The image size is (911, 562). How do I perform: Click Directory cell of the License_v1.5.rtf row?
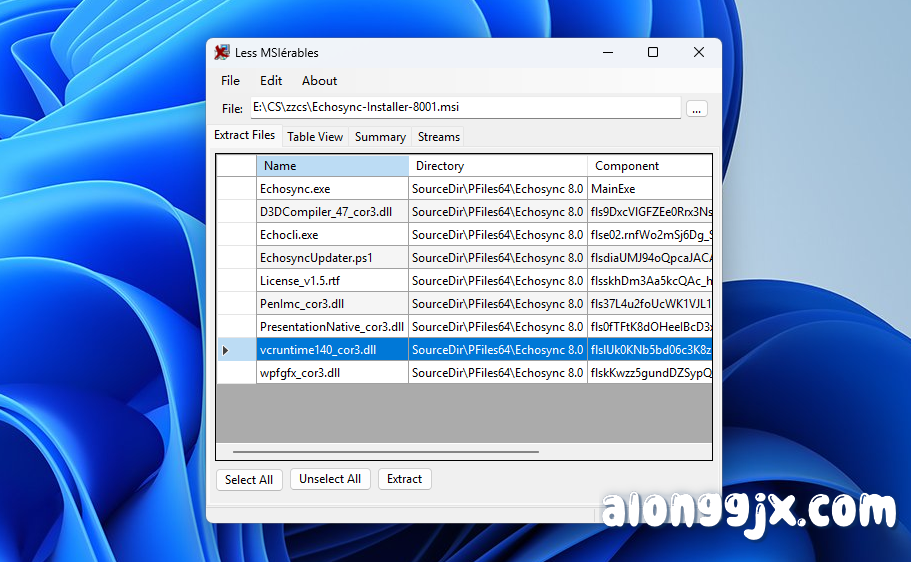(x=498, y=281)
